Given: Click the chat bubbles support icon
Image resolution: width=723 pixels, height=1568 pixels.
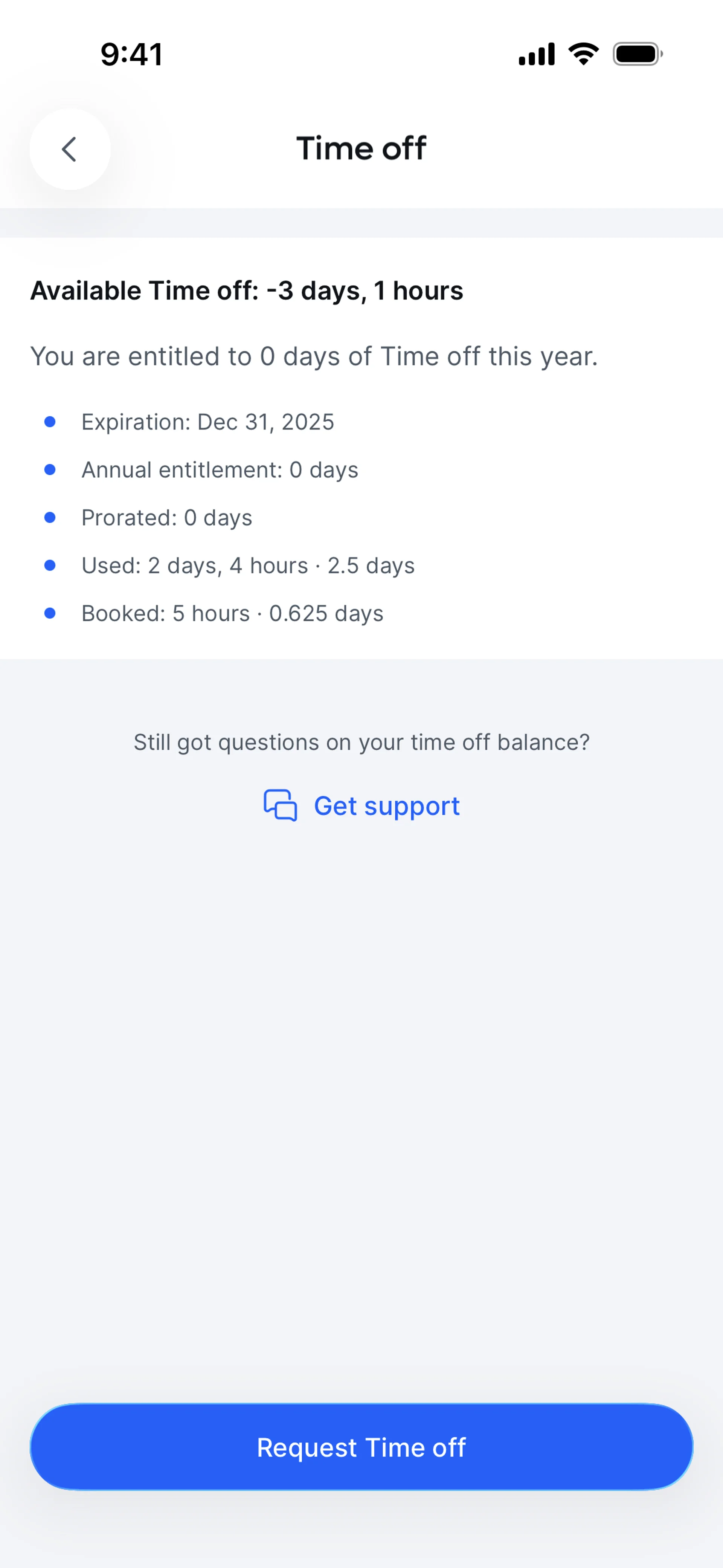Looking at the screenshot, I should pyautogui.click(x=280, y=805).
